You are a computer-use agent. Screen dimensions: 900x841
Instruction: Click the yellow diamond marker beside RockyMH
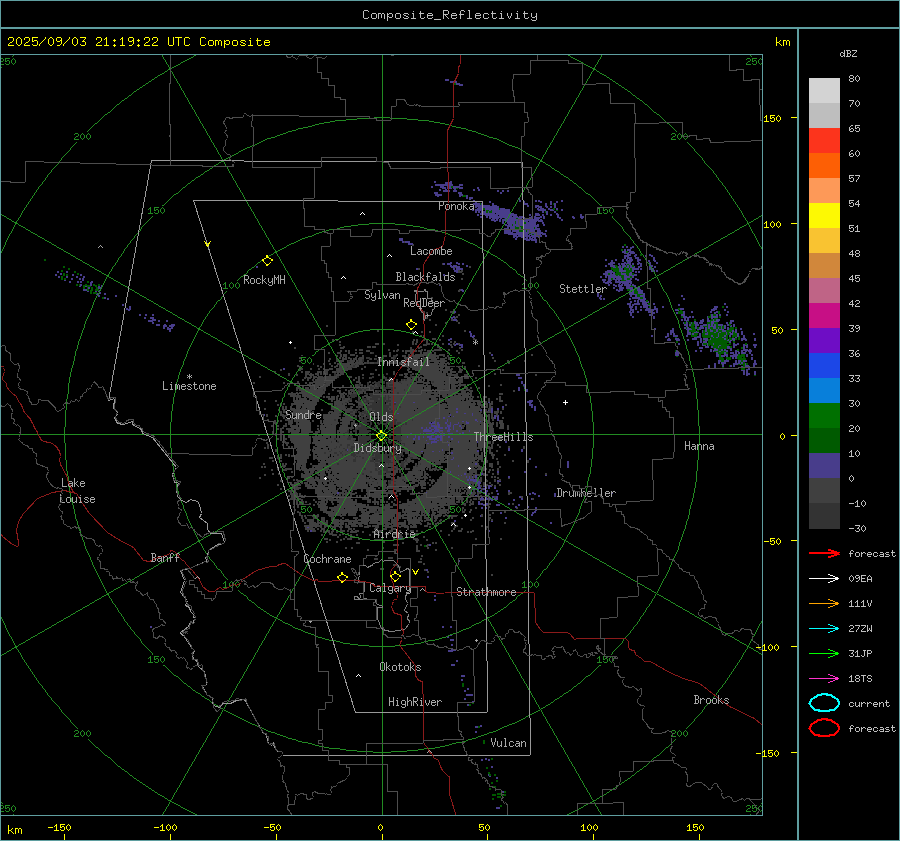(x=267, y=261)
